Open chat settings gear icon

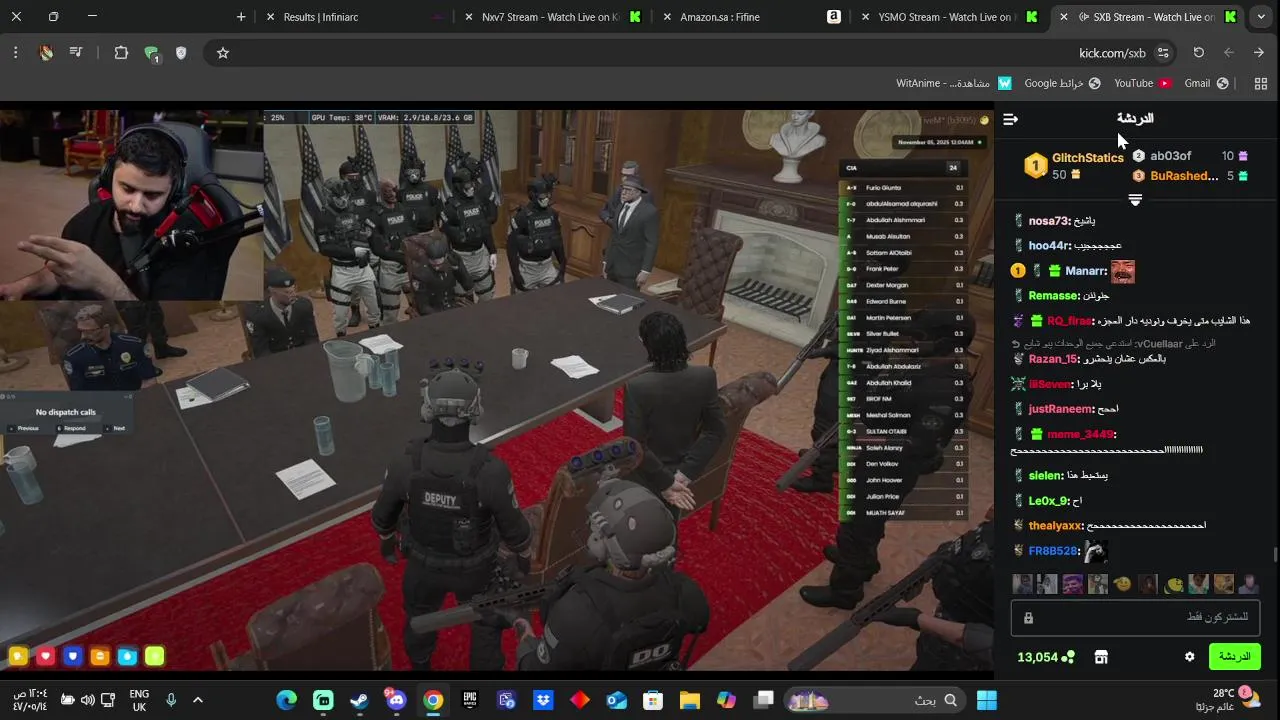tap(1189, 657)
